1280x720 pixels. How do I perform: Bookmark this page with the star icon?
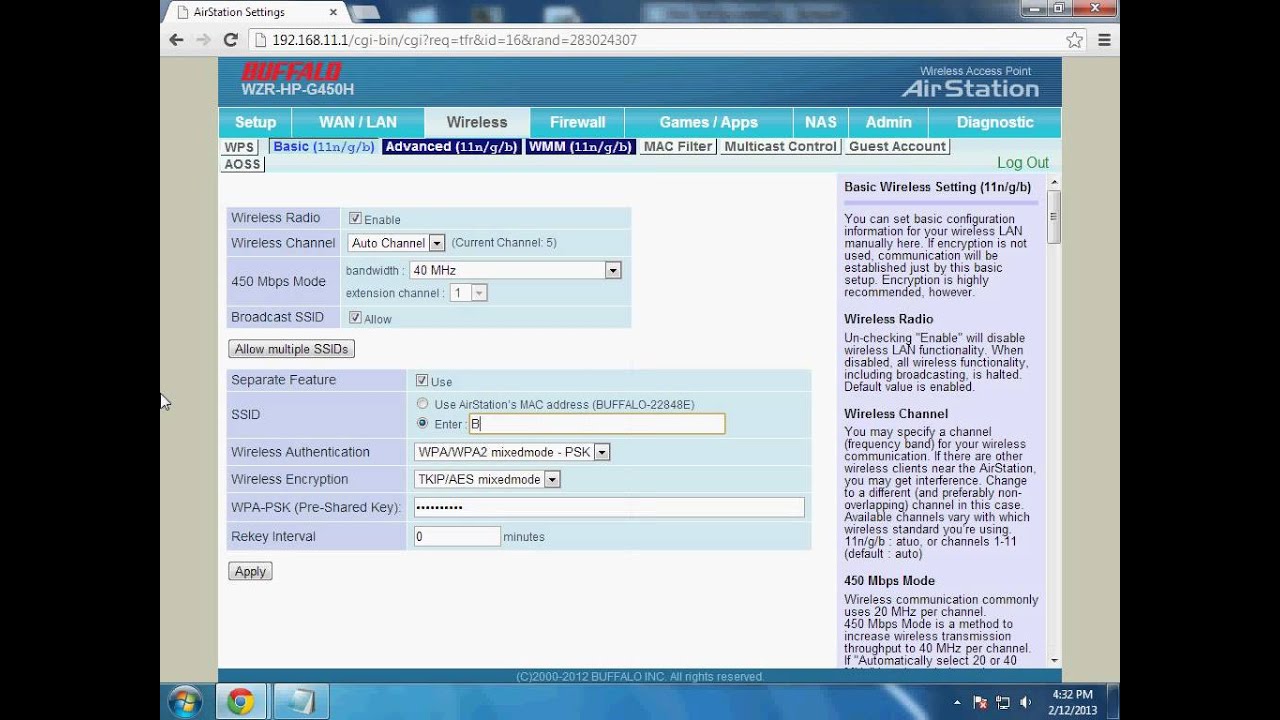point(1075,40)
